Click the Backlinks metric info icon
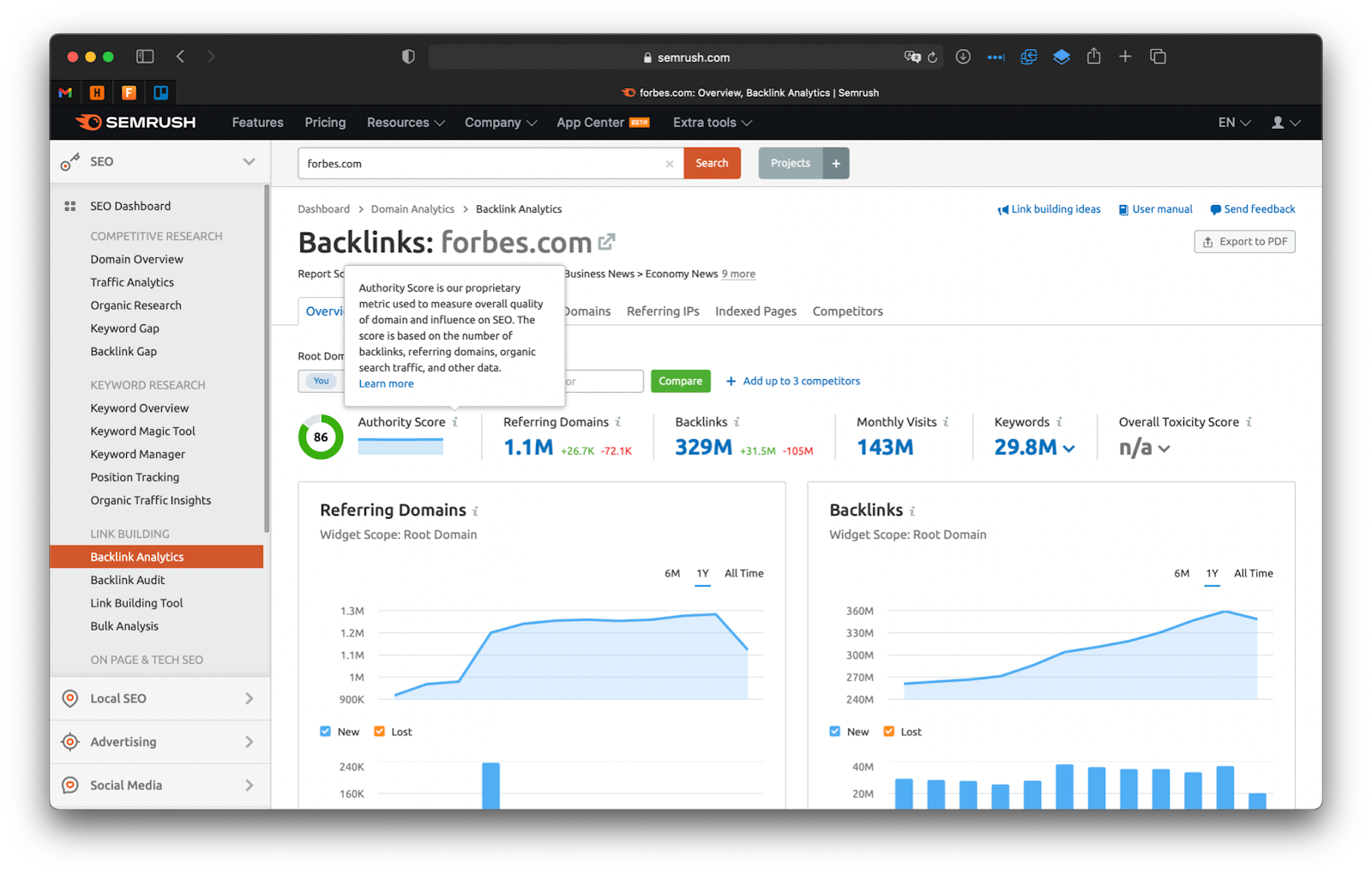 point(737,422)
